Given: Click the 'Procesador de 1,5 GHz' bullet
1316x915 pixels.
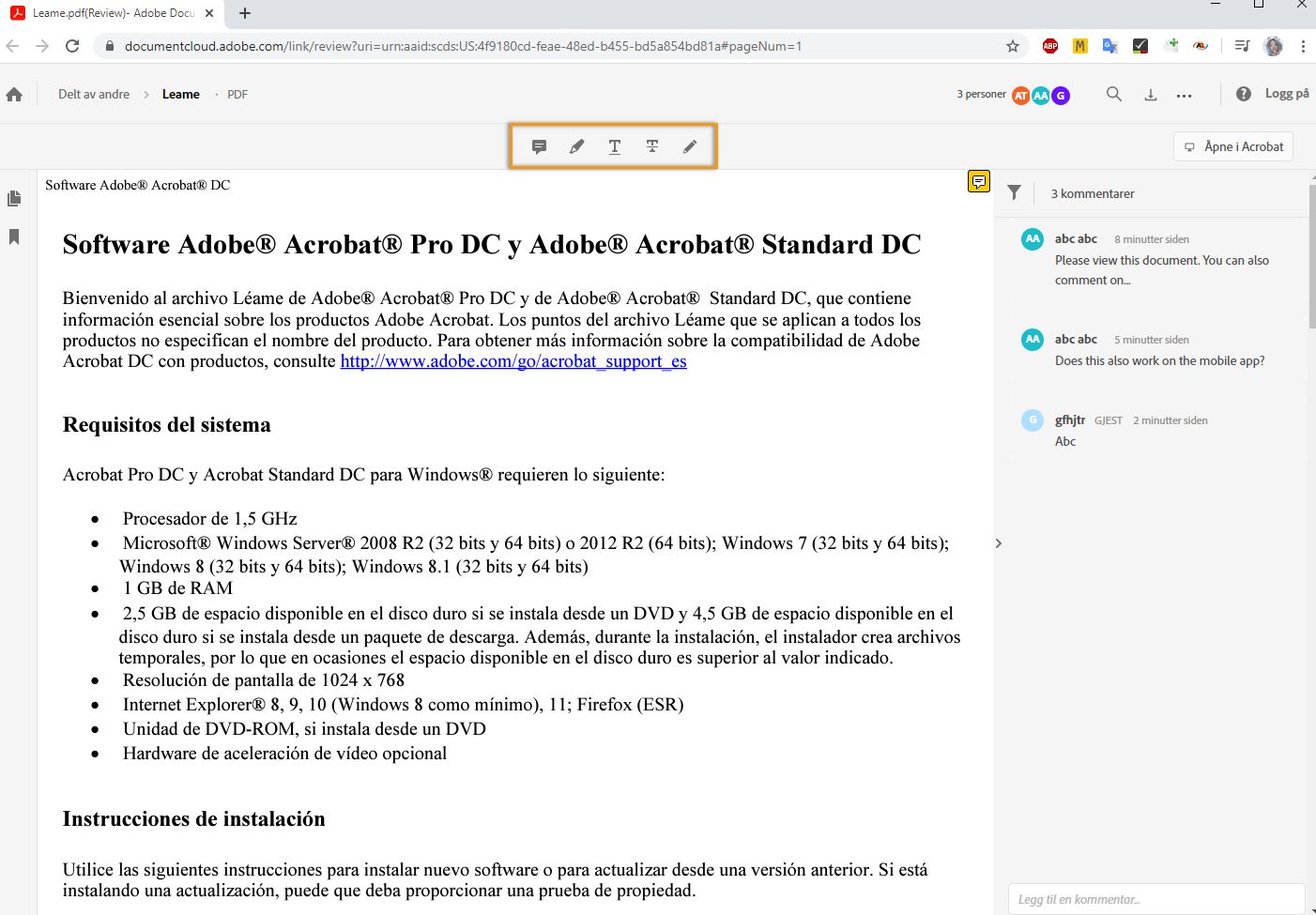Looking at the screenshot, I should point(210,519).
